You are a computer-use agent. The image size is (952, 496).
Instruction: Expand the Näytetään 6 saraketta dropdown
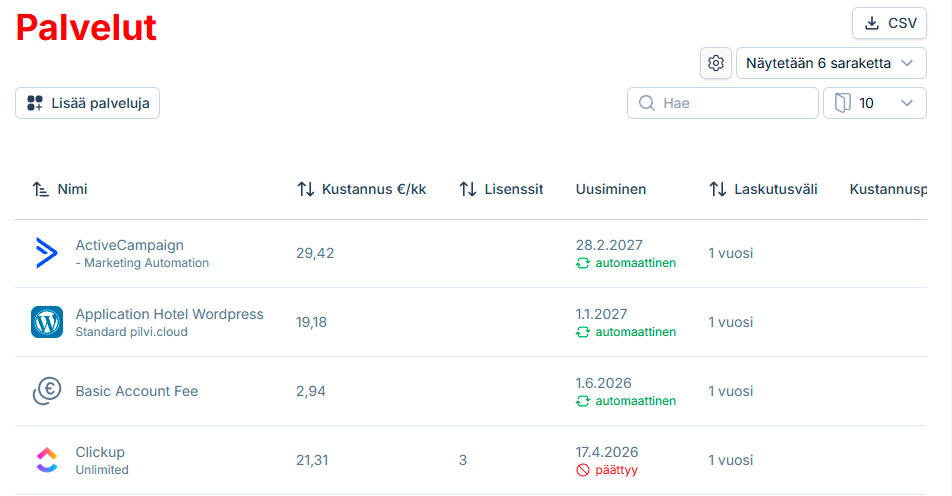[x=830, y=63]
